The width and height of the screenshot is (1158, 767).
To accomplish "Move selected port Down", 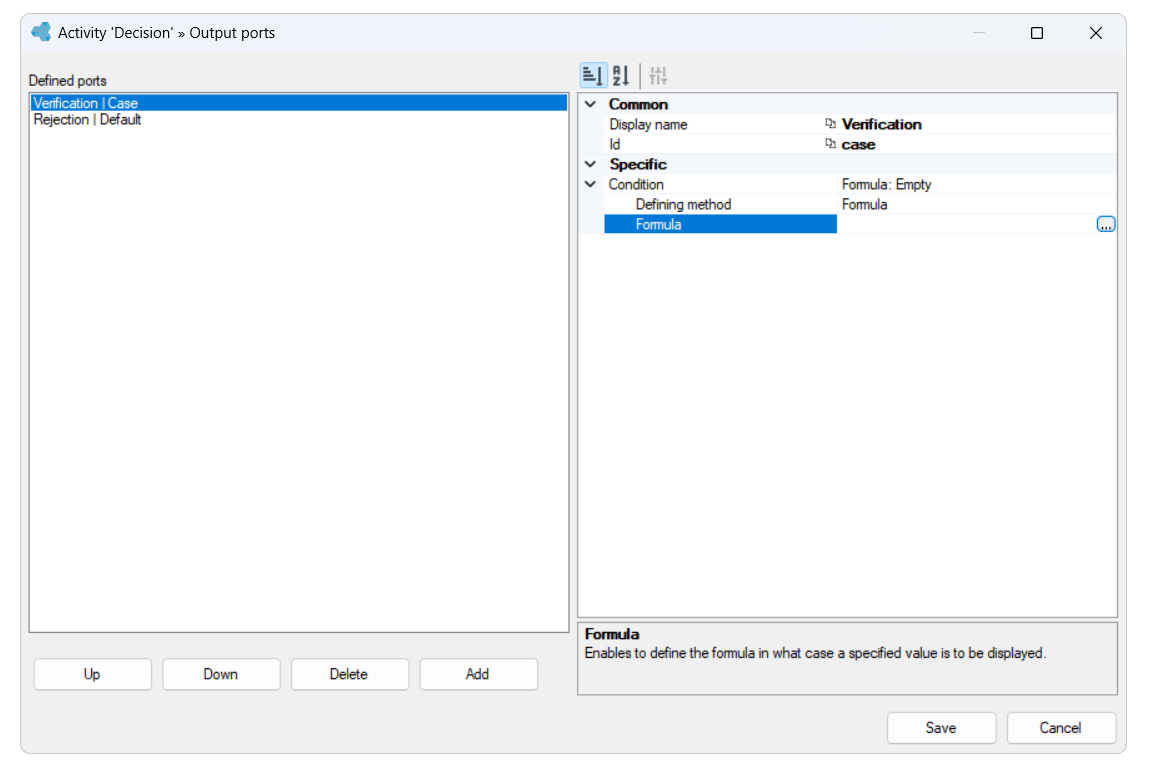I will pyautogui.click(x=221, y=674).
